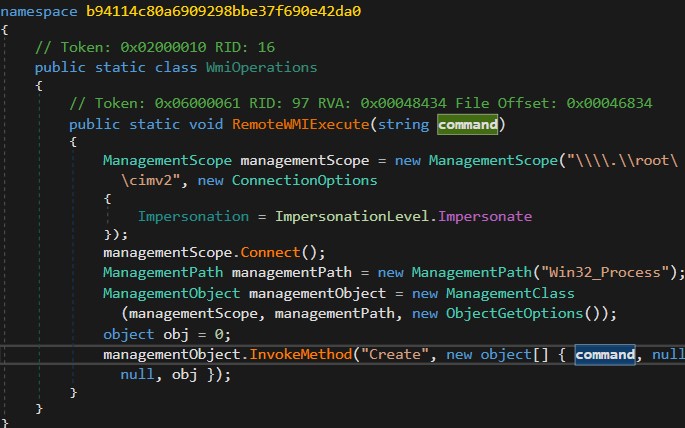The height and width of the screenshot is (428, 685).
Task: Click the Connect method call
Action: [x=270, y=252]
